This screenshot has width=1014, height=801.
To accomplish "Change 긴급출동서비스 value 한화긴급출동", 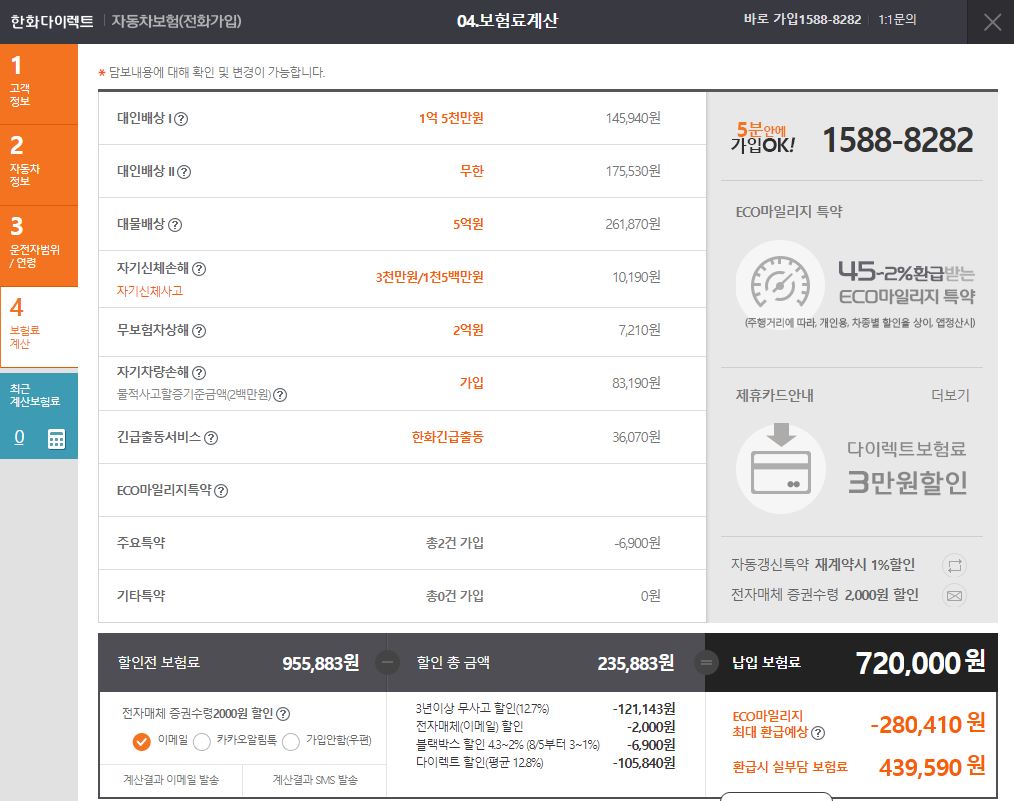I will pyautogui.click(x=448, y=438).
